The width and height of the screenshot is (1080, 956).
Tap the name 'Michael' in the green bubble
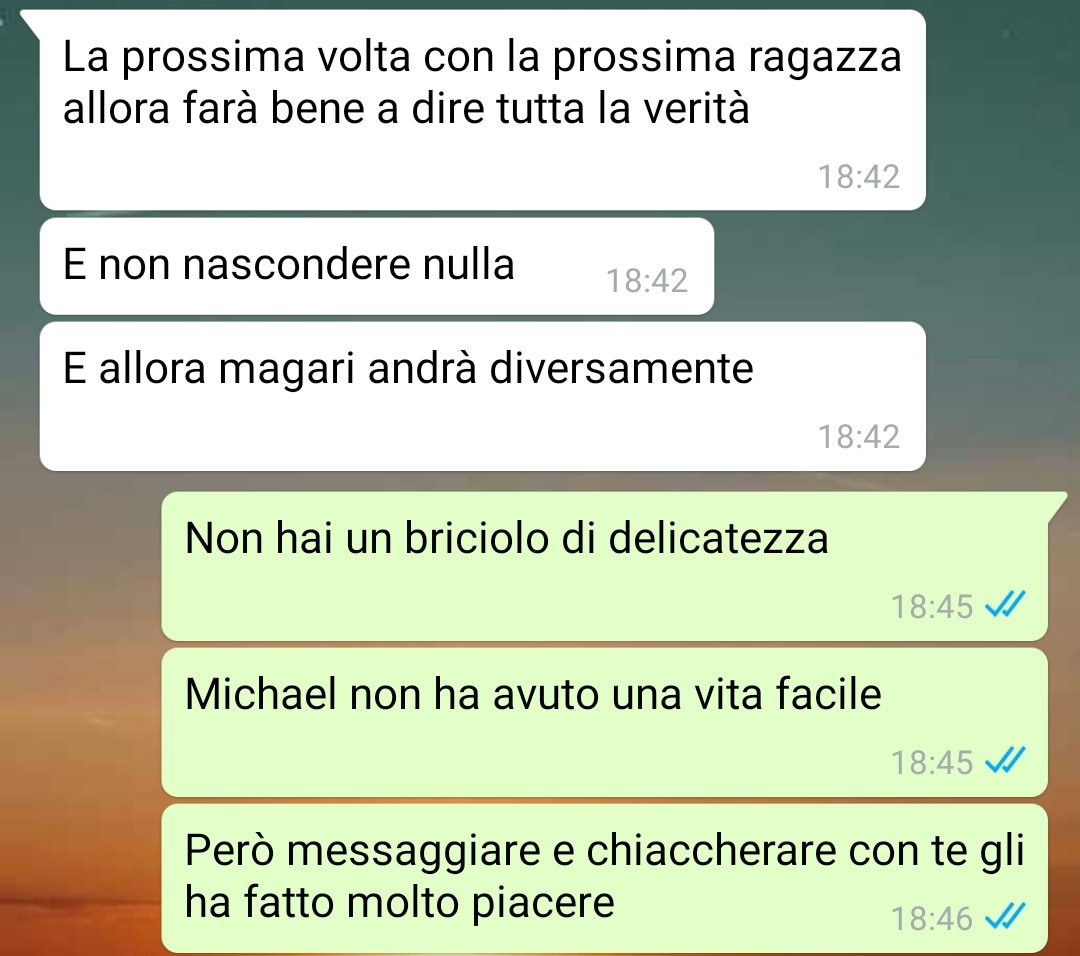coord(260,693)
